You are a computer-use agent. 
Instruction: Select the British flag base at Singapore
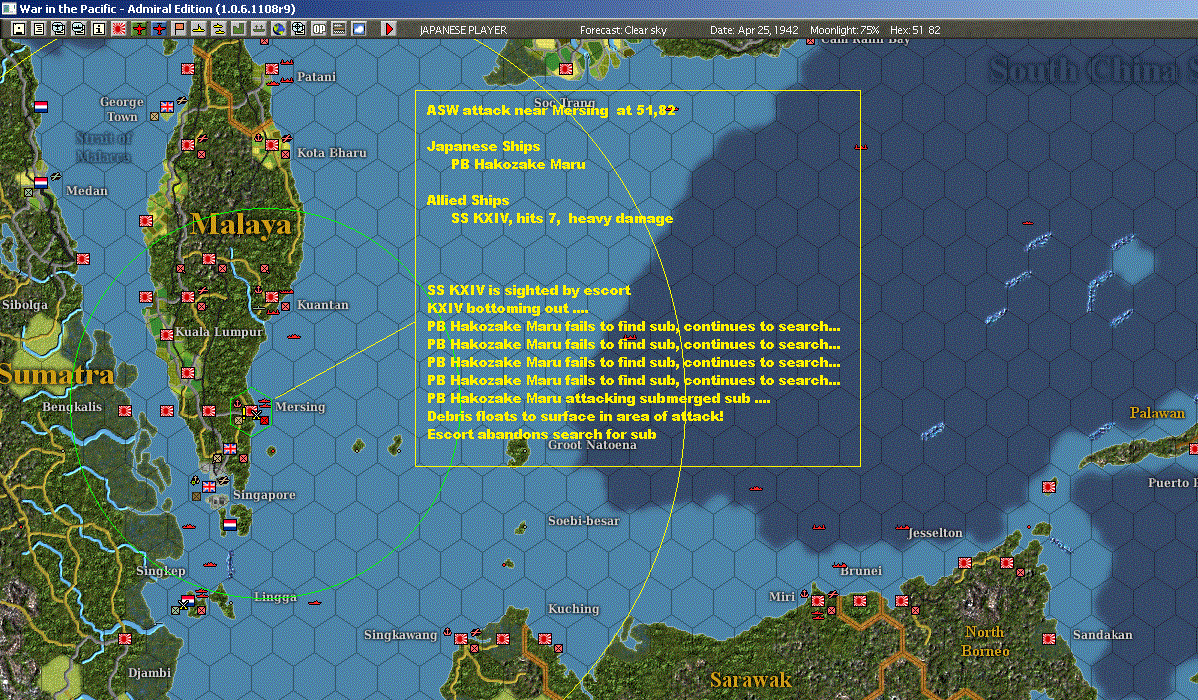[x=209, y=487]
